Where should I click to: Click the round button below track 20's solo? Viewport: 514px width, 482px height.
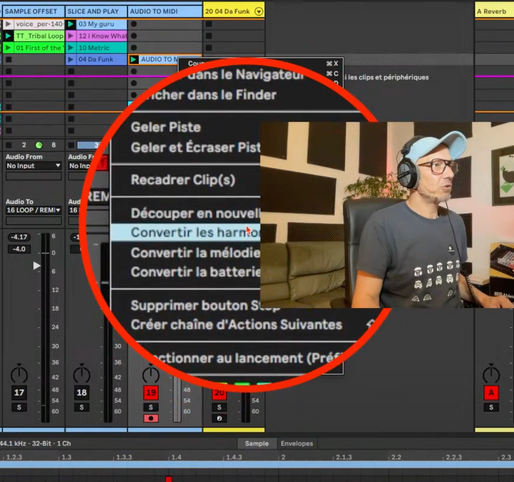(x=219, y=418)
